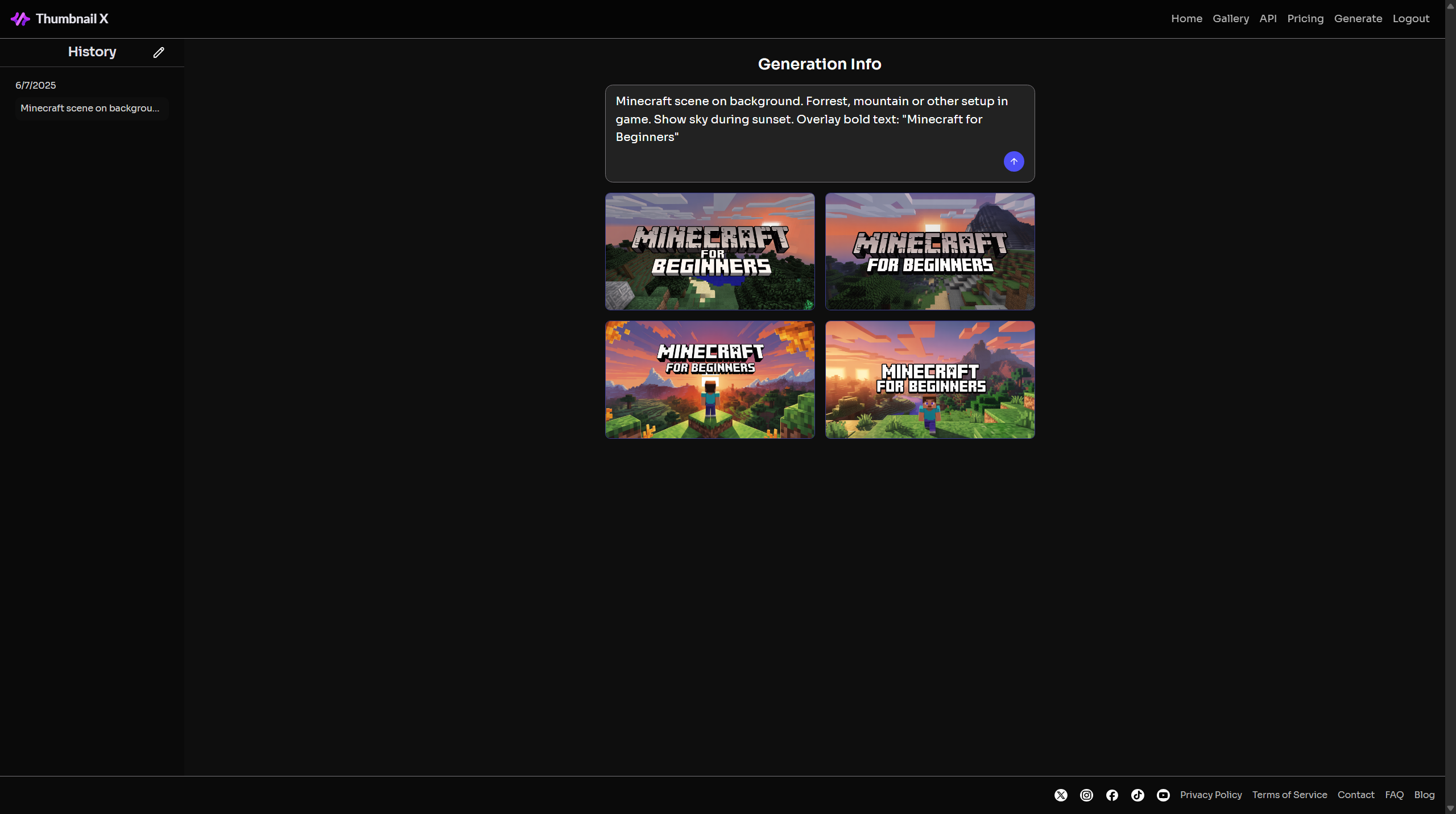
Task: Click the History sidebar heading
Action: pyautogui.click(x=92, y=52)
